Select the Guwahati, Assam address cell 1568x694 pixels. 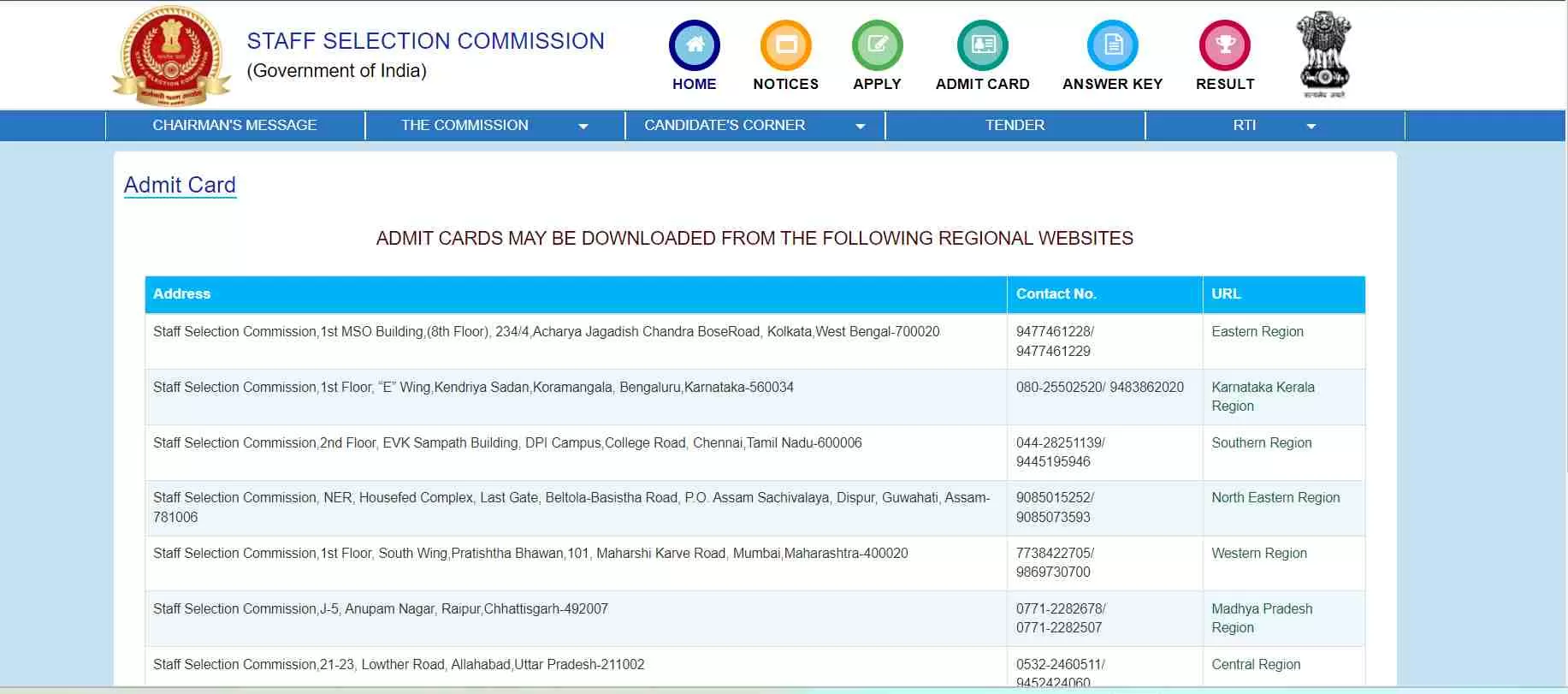pyautogui.click(x=576, y=507)
